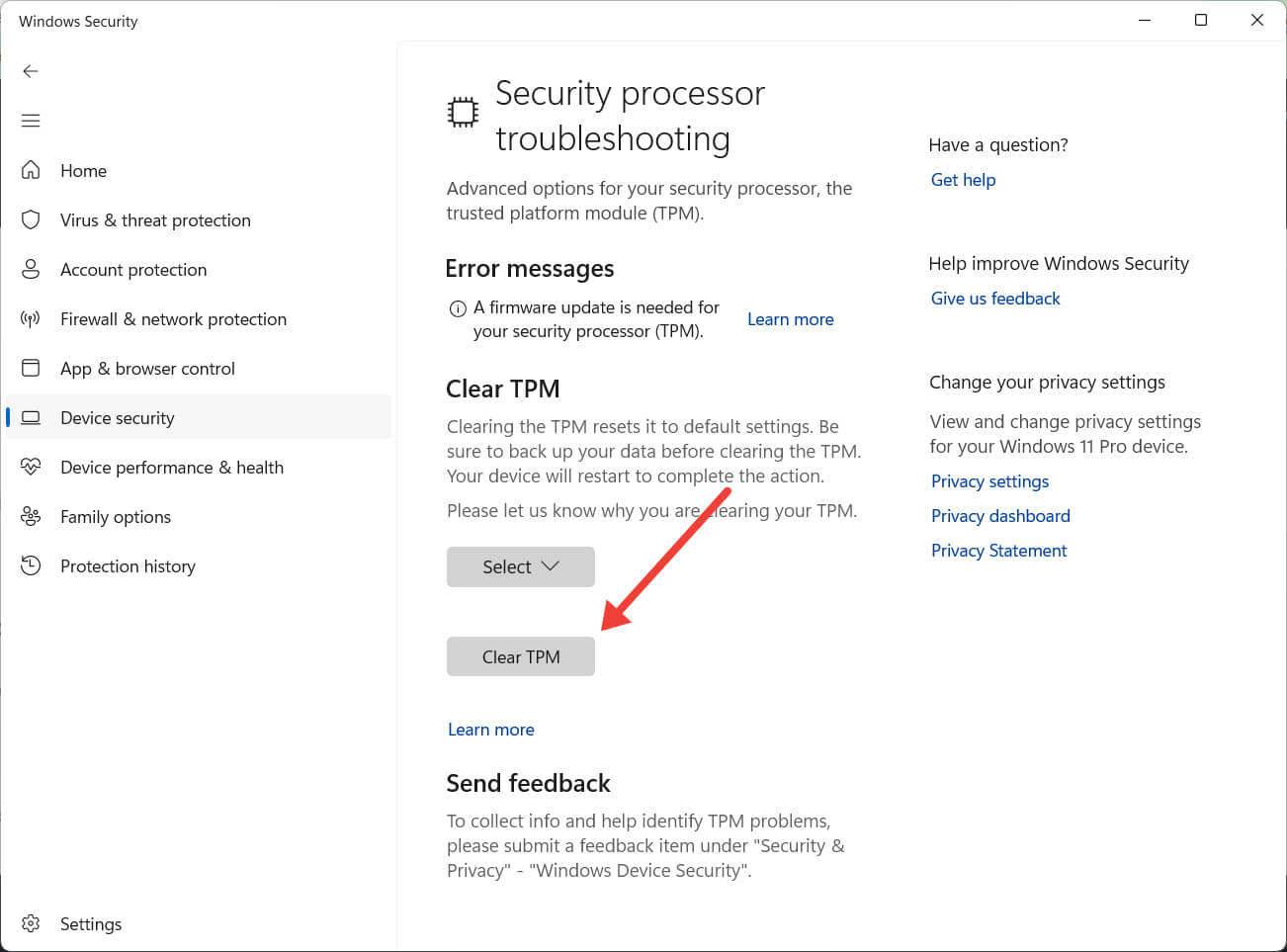Open Windows Security Settings via the gear icon
This screenshot has width=1287, height=952.
point(31,923)
